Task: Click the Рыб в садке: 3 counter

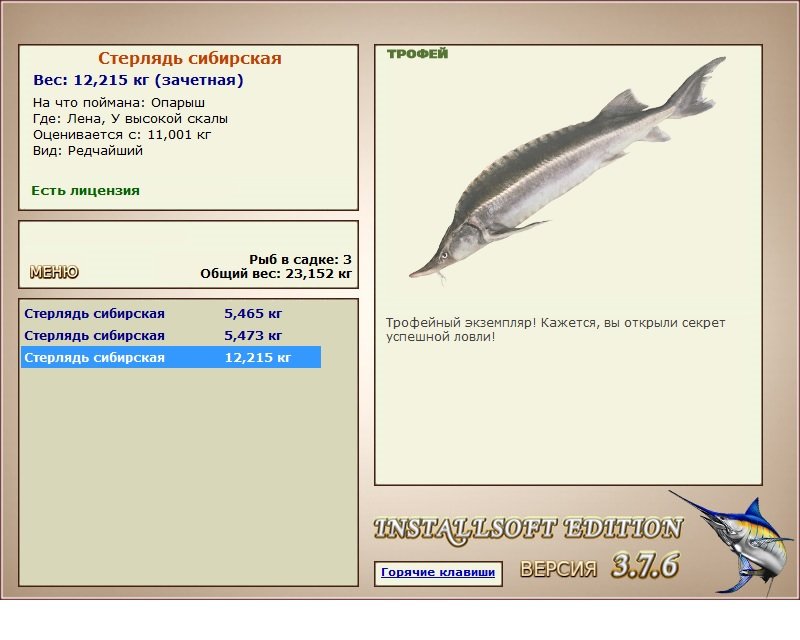Action: [x=301, y=259]
